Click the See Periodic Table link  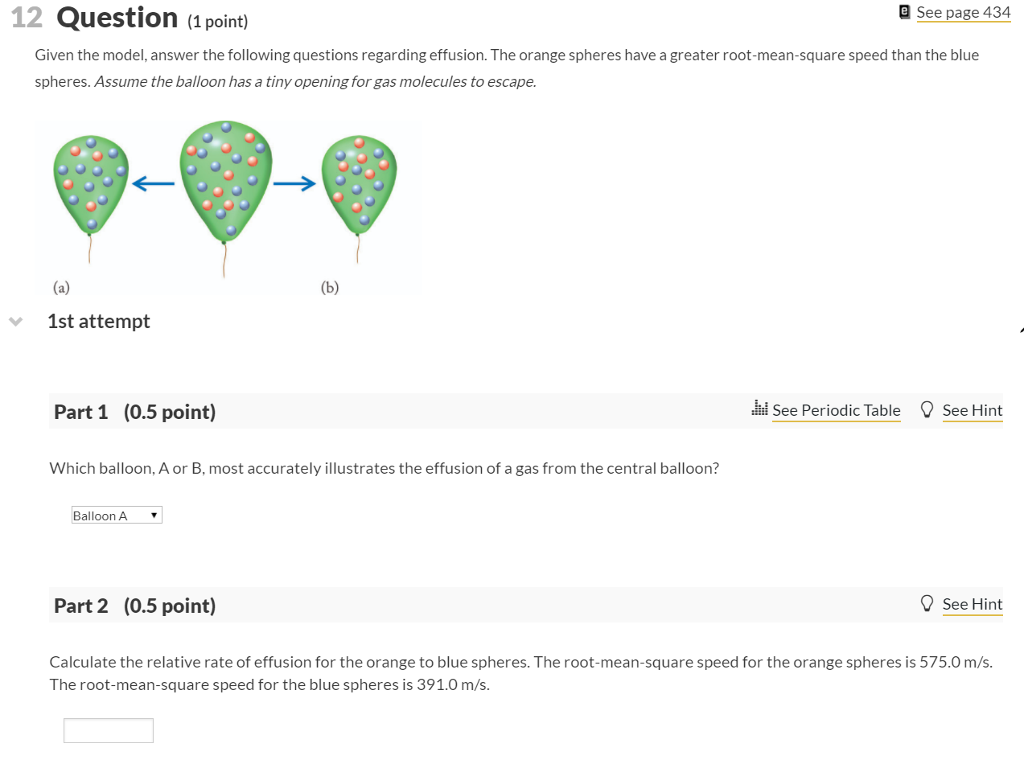click(x=837, y=410)
